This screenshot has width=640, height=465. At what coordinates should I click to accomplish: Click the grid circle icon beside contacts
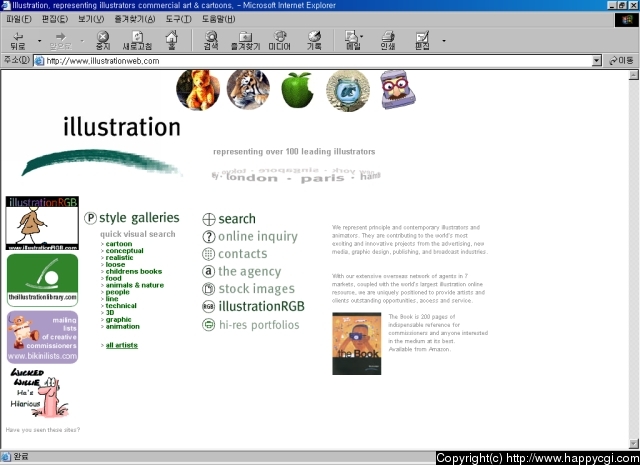point(209,254)
